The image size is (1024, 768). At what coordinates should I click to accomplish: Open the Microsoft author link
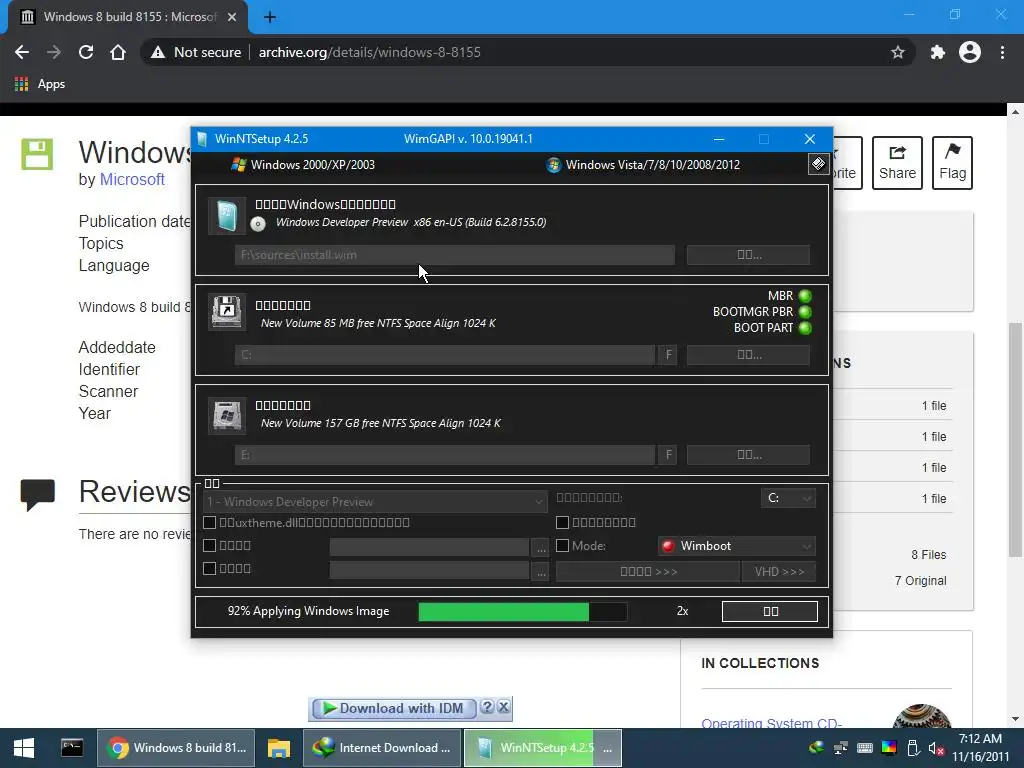132,180
